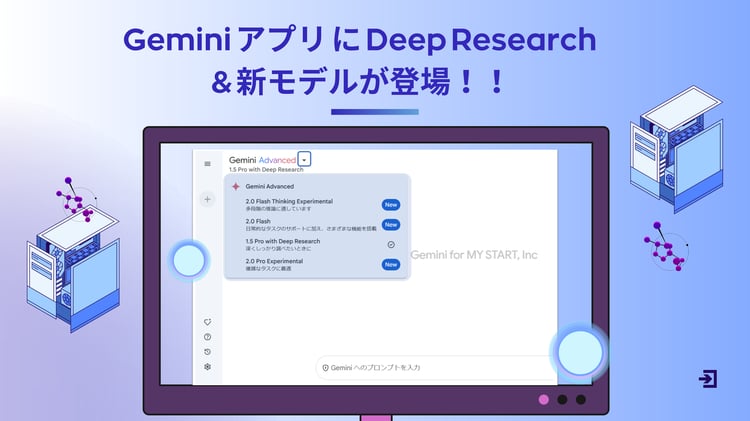Viewport: 750px width, 421px height.
Task: Click New badge beside 2.0 Pro Experimental
Action: click(x=391, y=265)
